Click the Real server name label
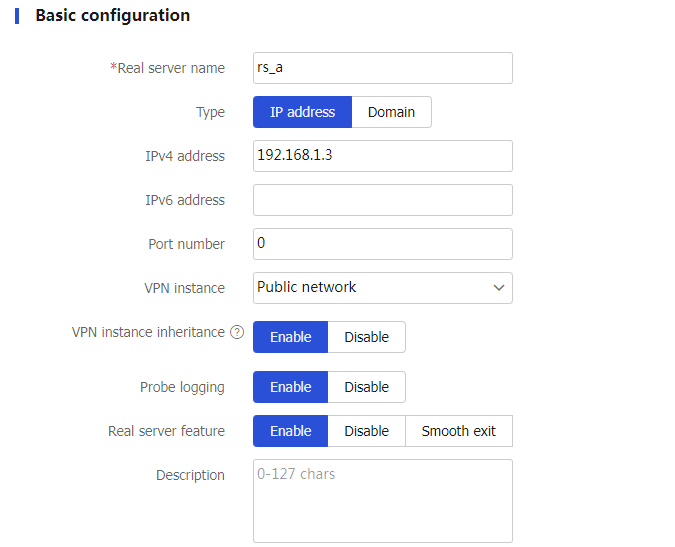This screenshot has height=547, width=675. pos(167,68)
